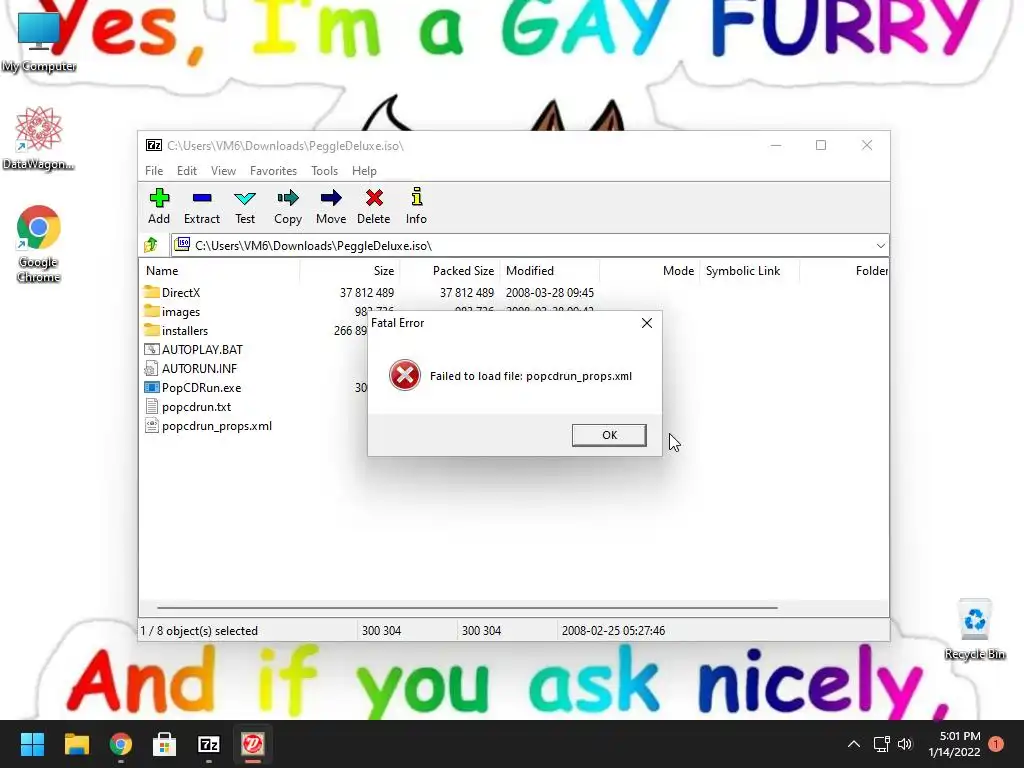Select the popcdrun.txt file
Screen dimensions: 1024x768
click(188, 406)
